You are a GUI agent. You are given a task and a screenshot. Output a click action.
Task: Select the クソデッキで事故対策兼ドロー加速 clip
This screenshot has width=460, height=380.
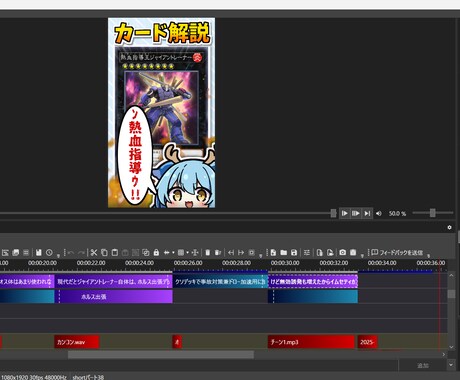[x=220, y=282]
